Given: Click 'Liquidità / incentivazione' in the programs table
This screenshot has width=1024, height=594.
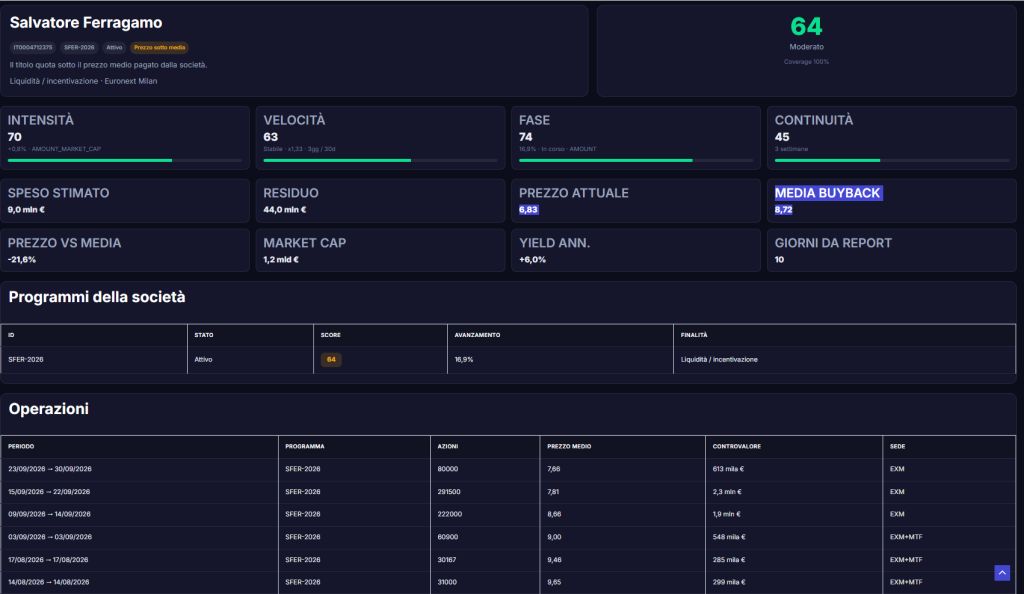Looking at the screenshot, I should coord(719,360).
